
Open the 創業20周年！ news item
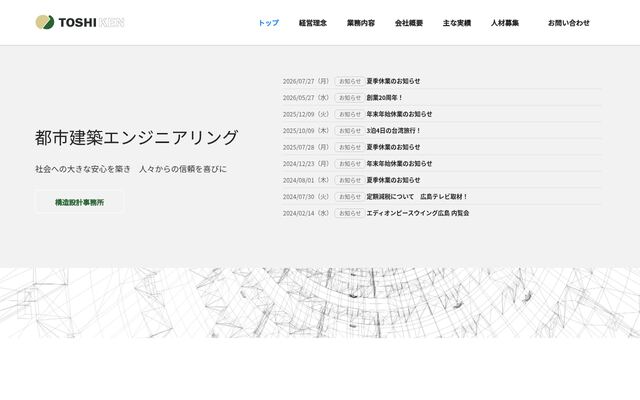pyautogui.click(x=384, y=98)
